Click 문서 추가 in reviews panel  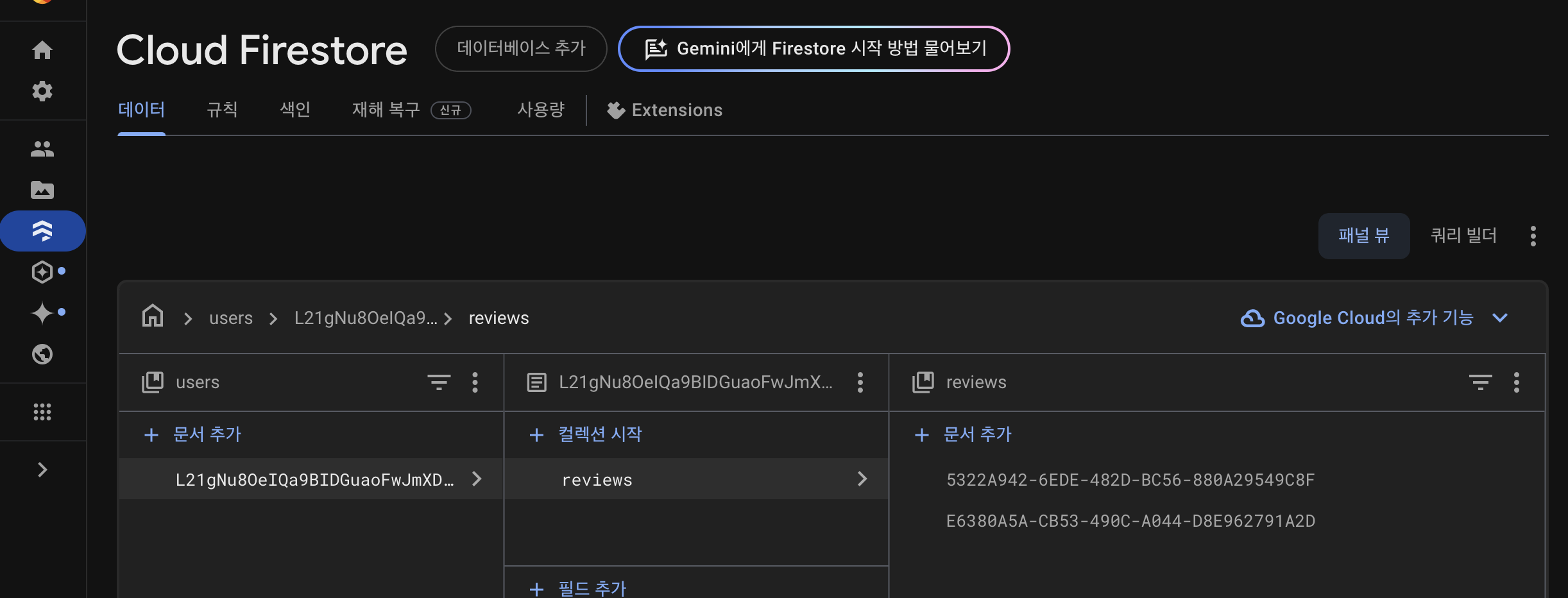pos(963,434)
